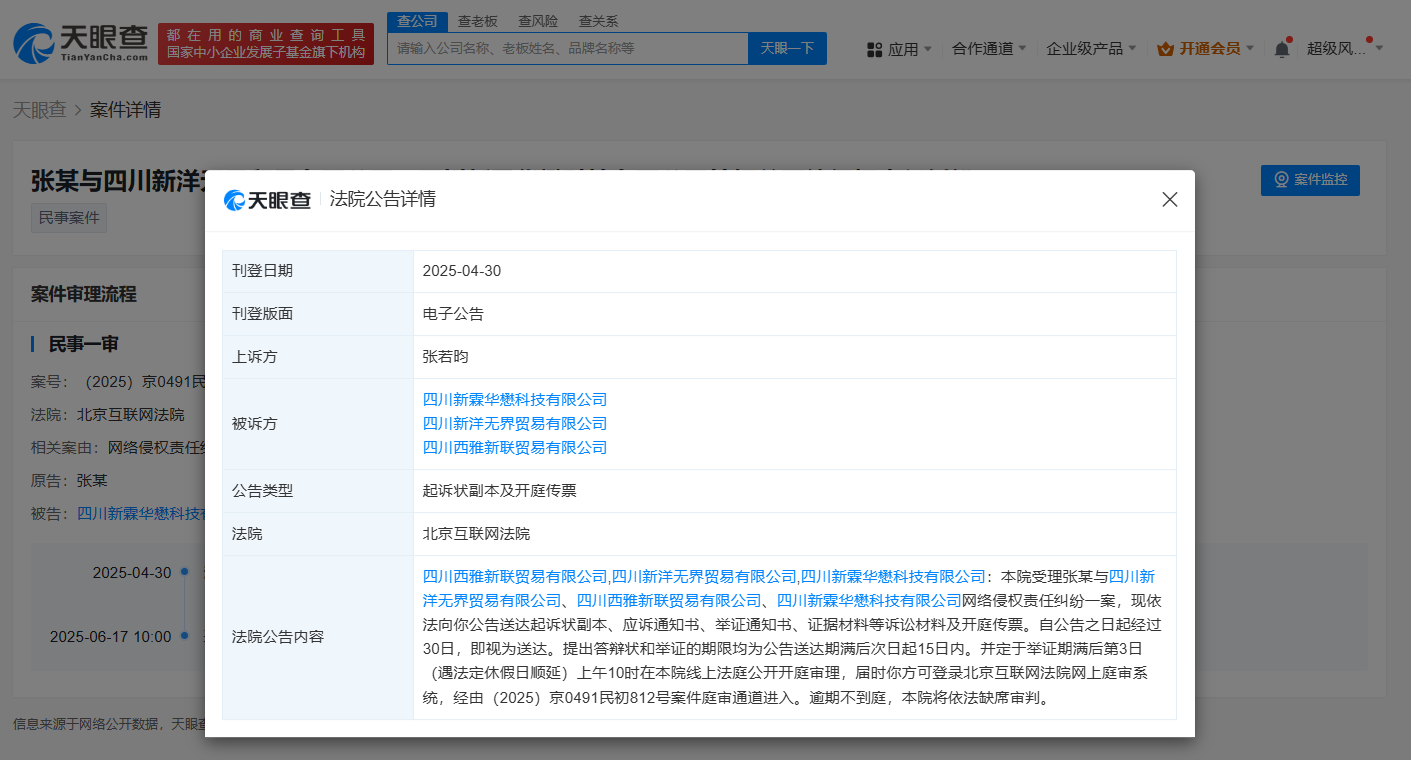Click the 应用 grid icon
The image size is (1411, 760).
pos(874,49)
